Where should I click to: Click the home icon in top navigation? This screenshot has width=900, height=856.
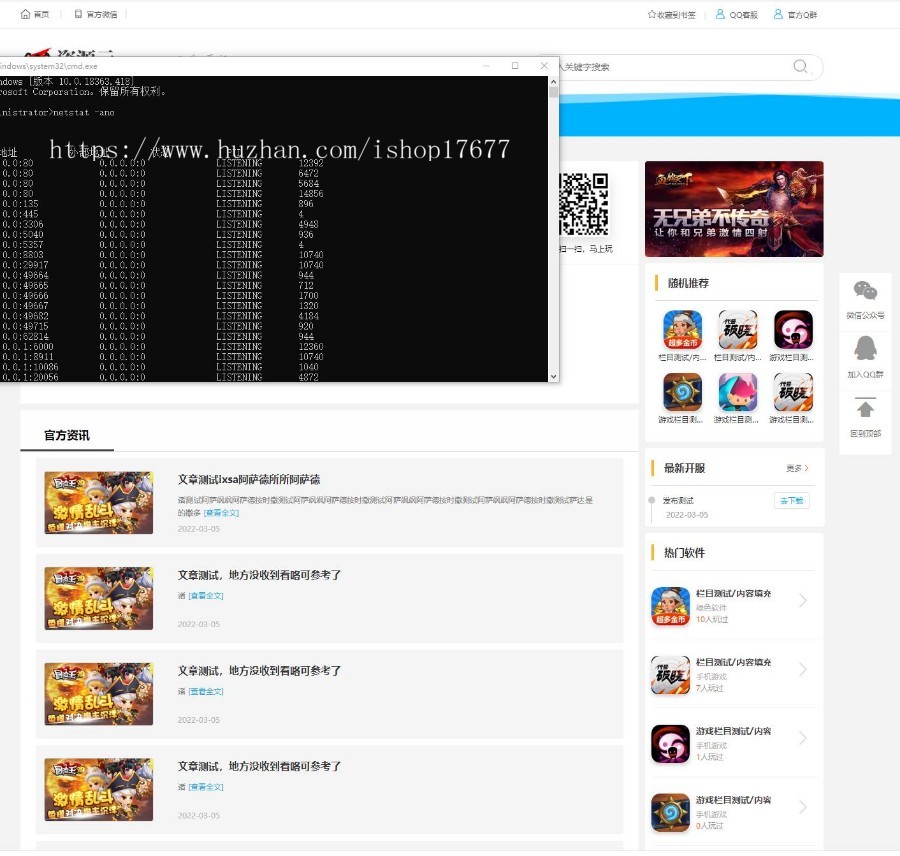coord(25,14)
